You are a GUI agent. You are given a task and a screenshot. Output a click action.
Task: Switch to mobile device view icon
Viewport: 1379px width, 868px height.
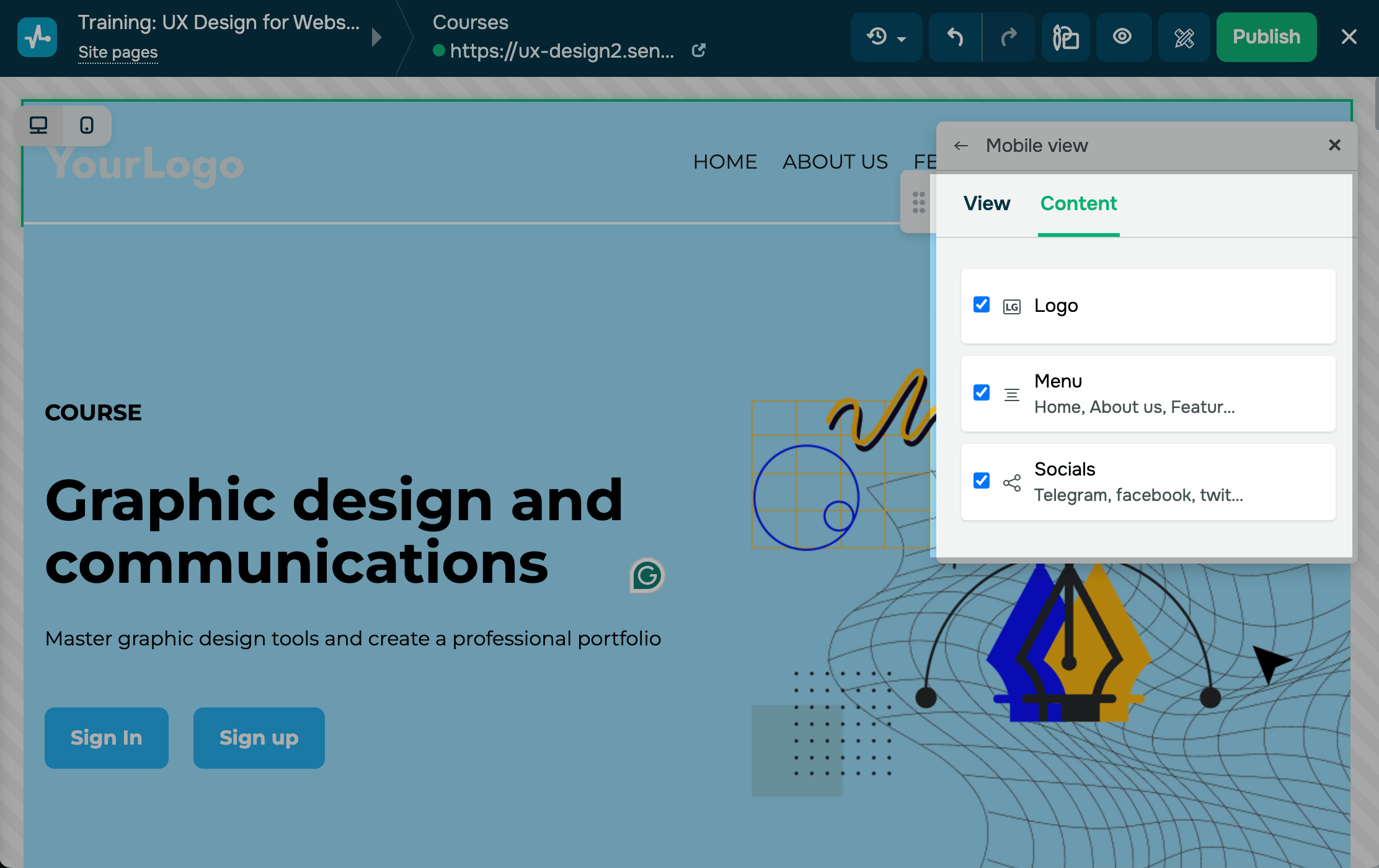coord(87,125)
